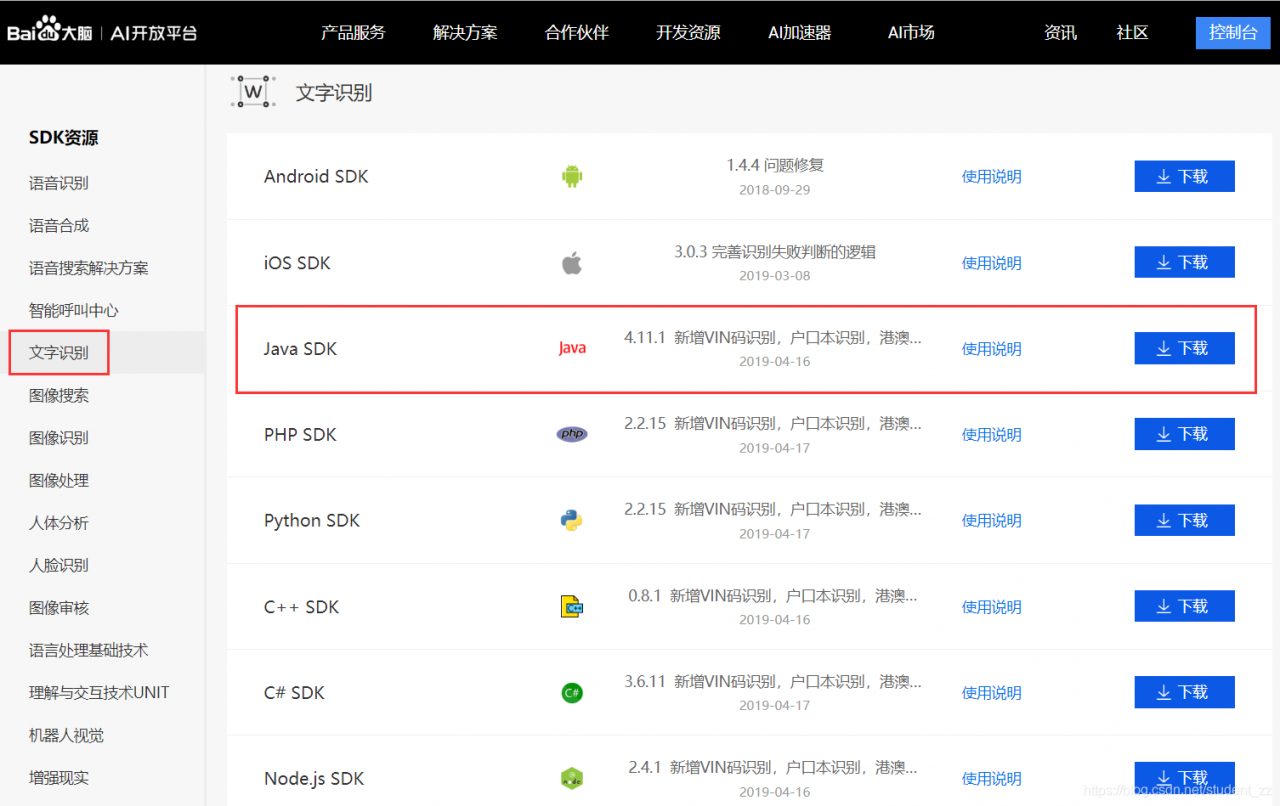
Task: Open 产品服务 in the top navigation
Action: [353, 32]
